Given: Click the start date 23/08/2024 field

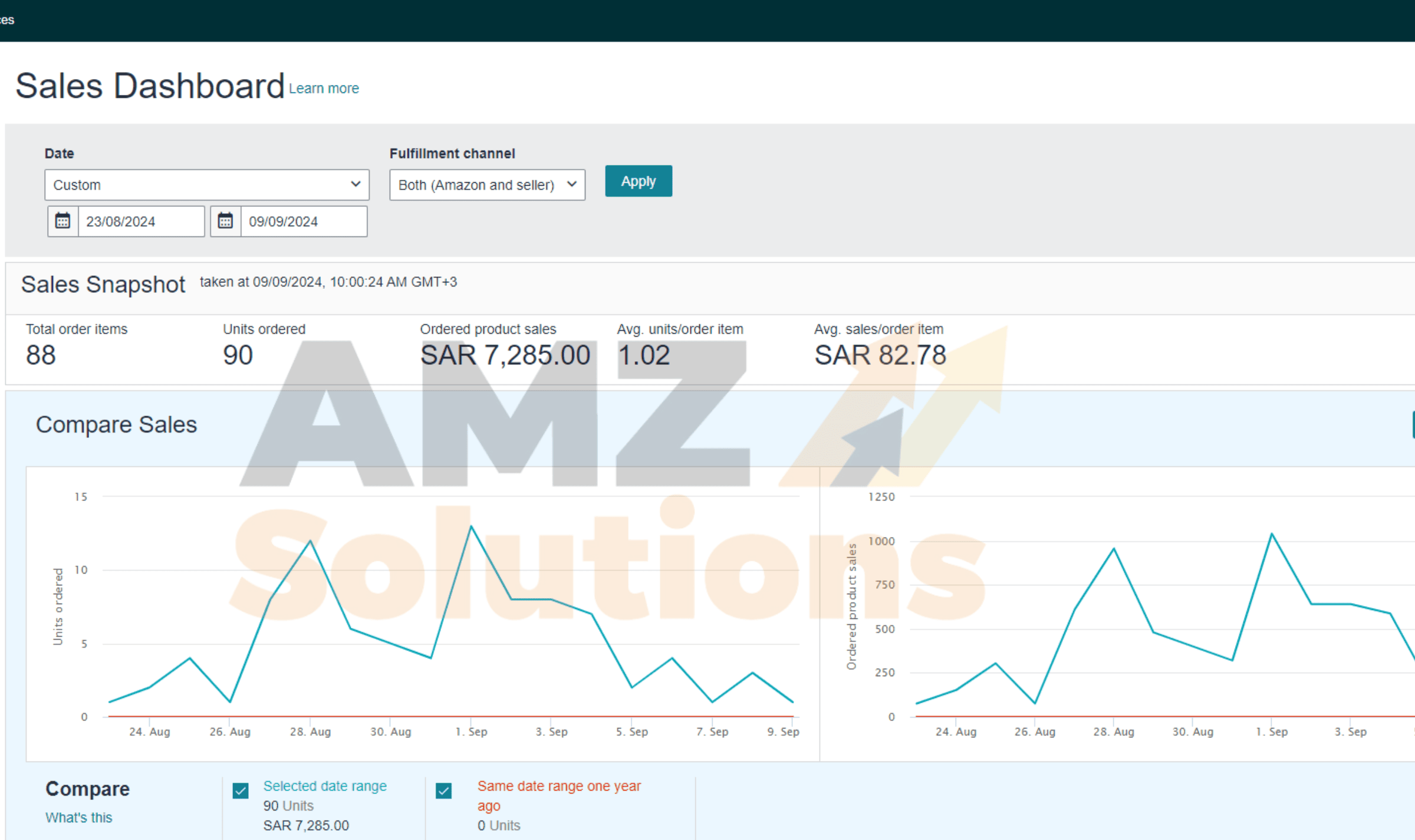Looking at the screenshot, I should 141,221.
